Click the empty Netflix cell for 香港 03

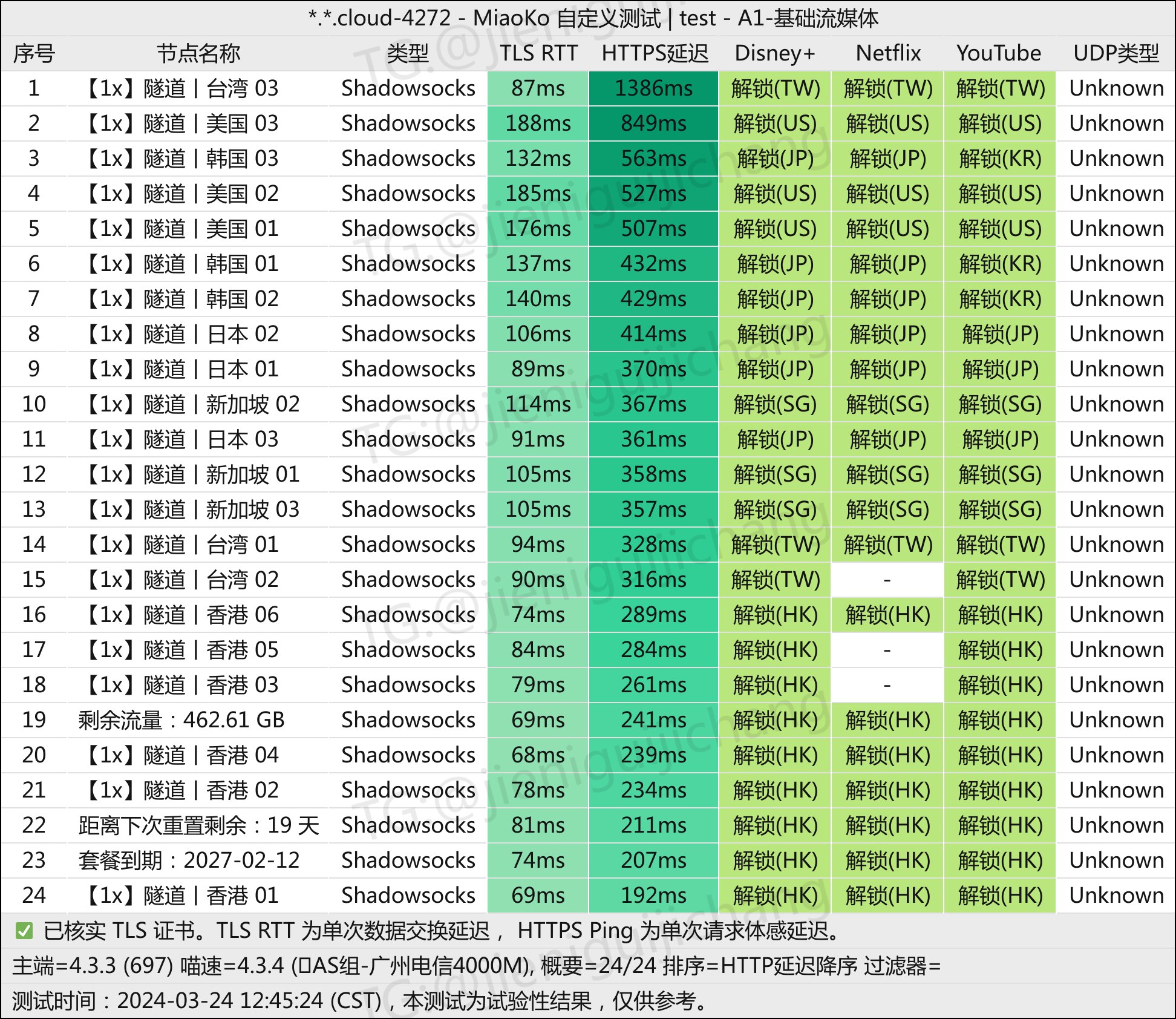pos(887,685)
